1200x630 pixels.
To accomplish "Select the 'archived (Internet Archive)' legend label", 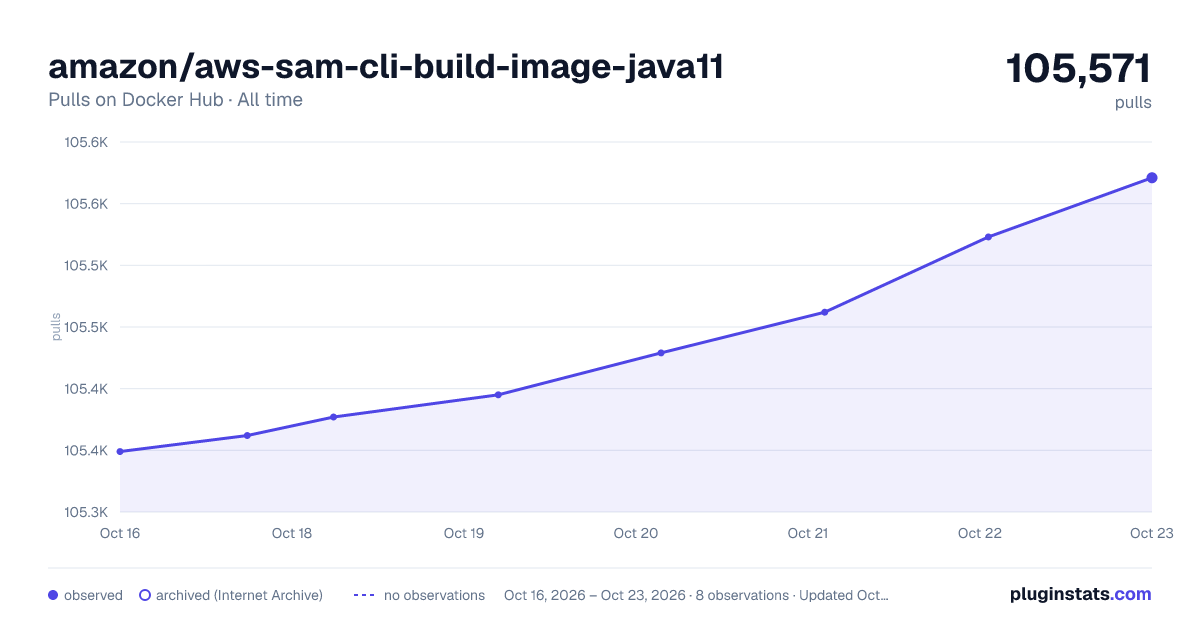I will (x=239, y=595).
